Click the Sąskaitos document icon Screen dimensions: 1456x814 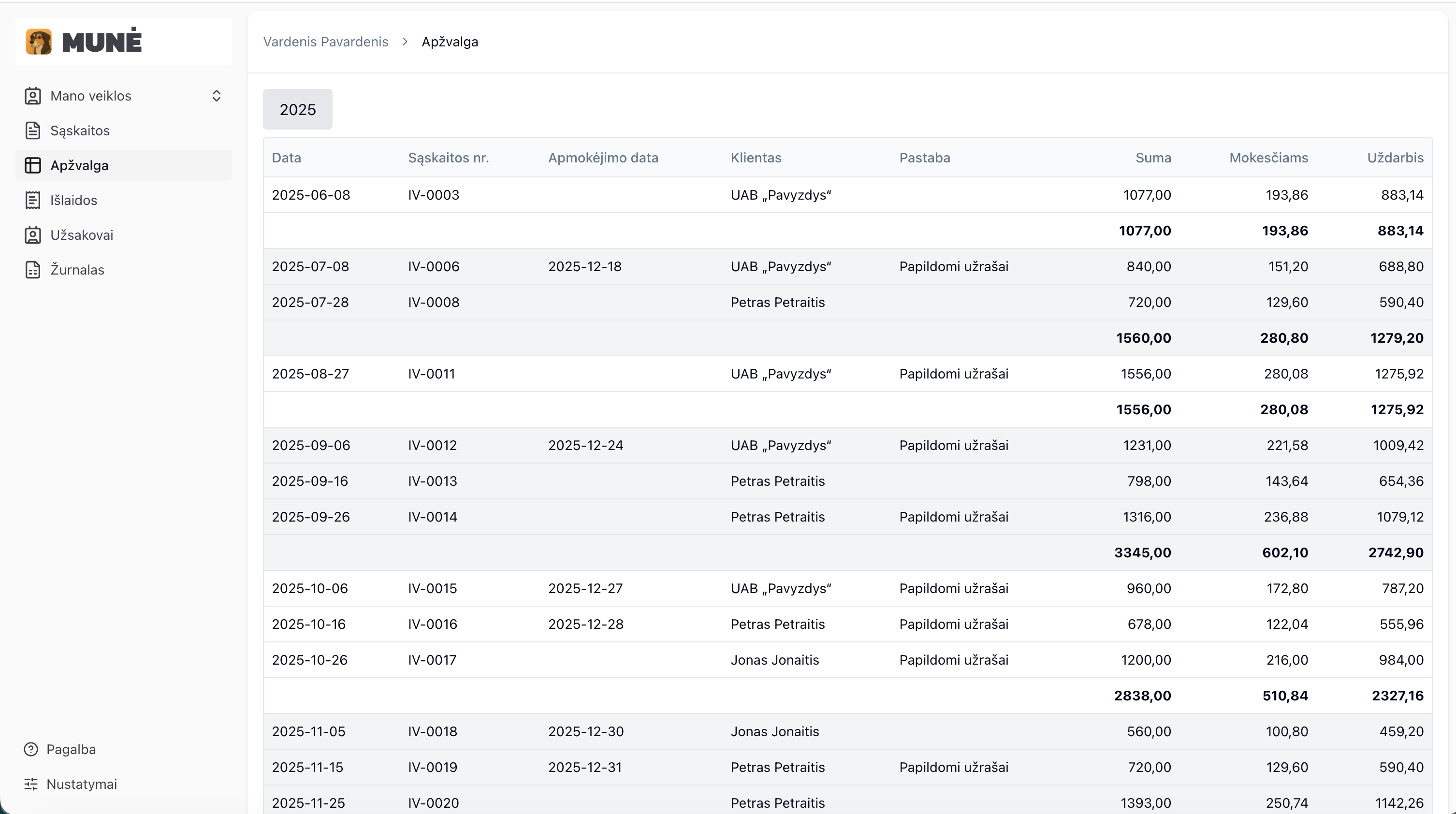(33, 131)
